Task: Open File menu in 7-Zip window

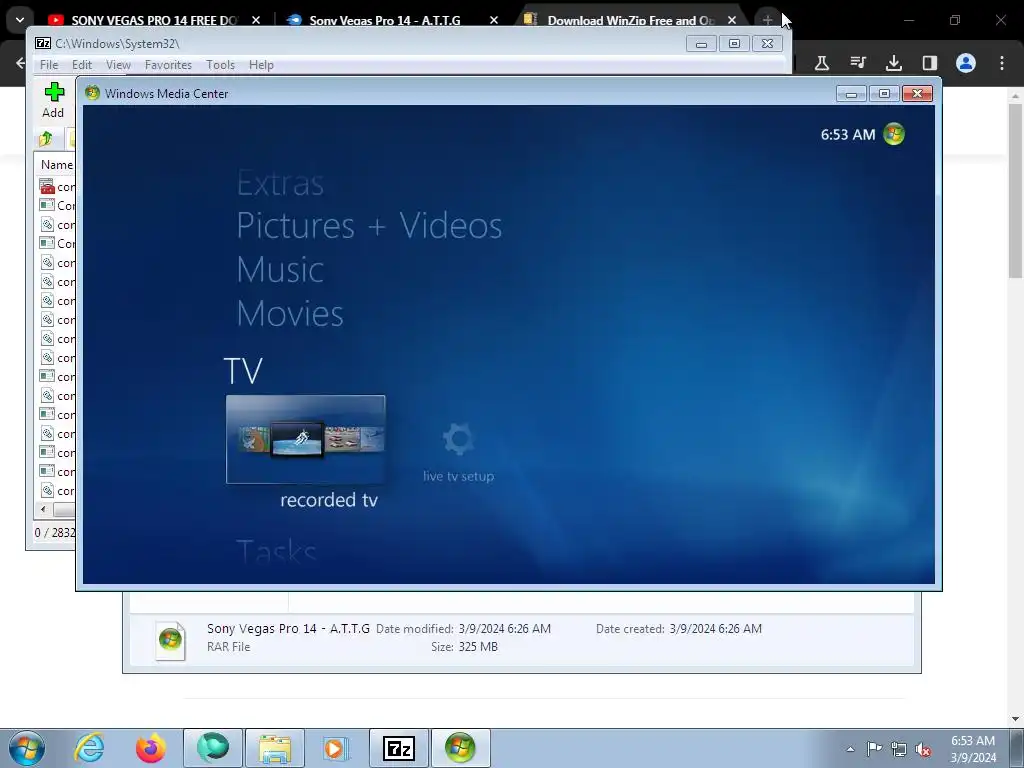Action: pos(49,65)
